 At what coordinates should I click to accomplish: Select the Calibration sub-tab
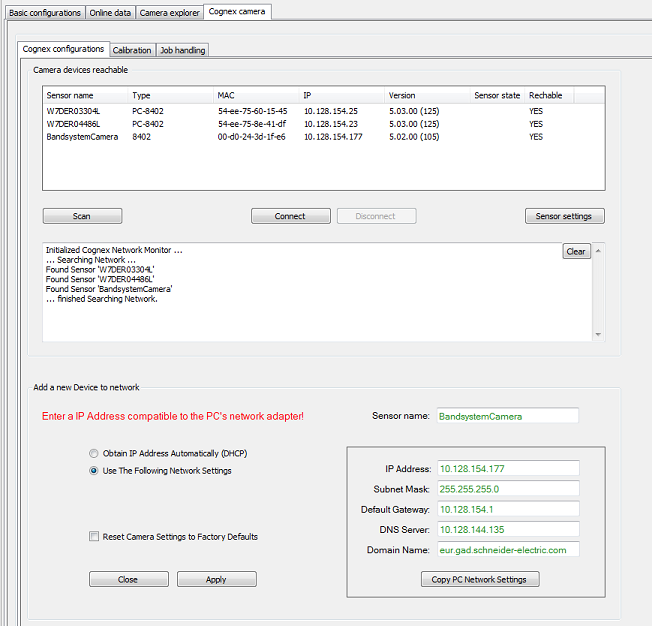tap(132, 50)
